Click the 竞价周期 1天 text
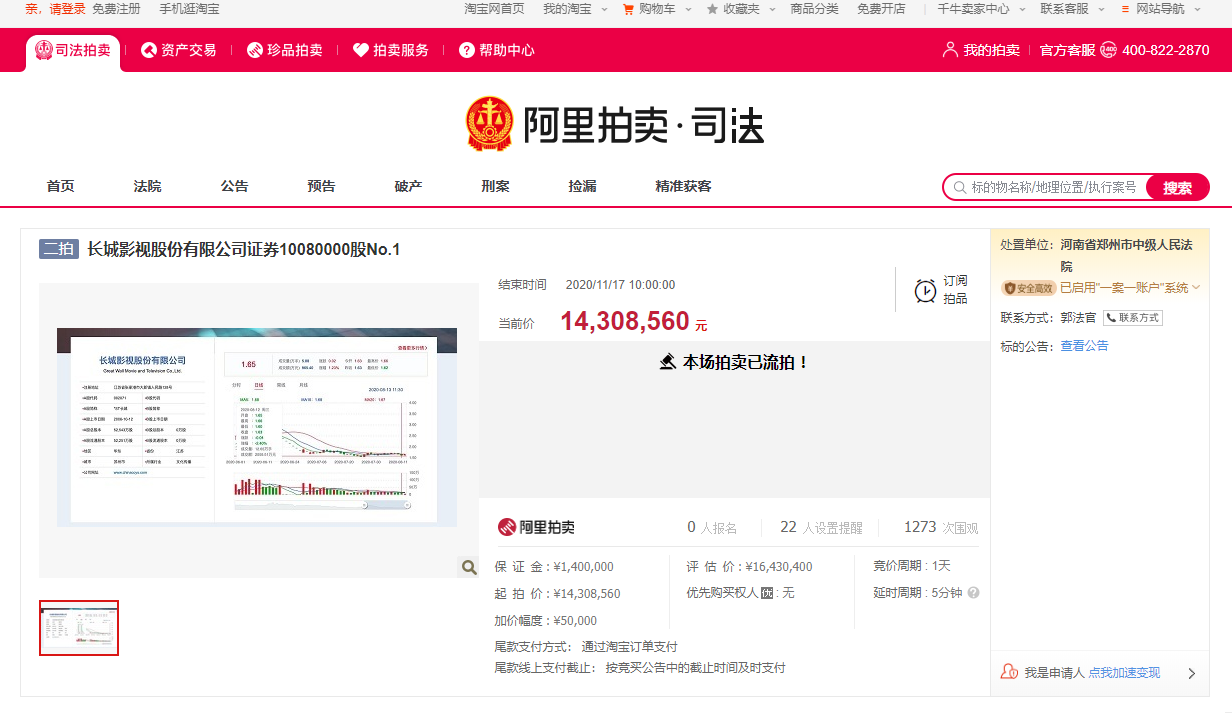Screen dimensions: 1232x713 [912, 566]
